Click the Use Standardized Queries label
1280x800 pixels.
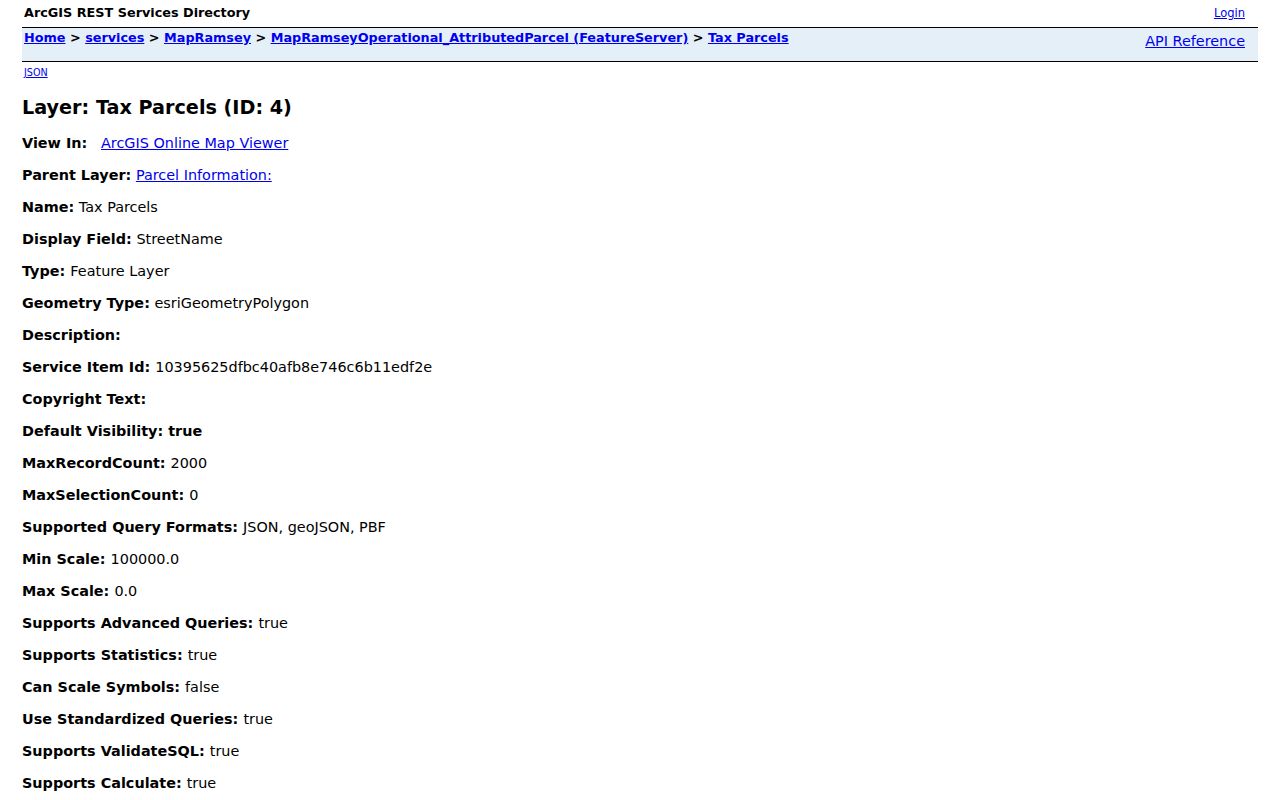(130, 719)
